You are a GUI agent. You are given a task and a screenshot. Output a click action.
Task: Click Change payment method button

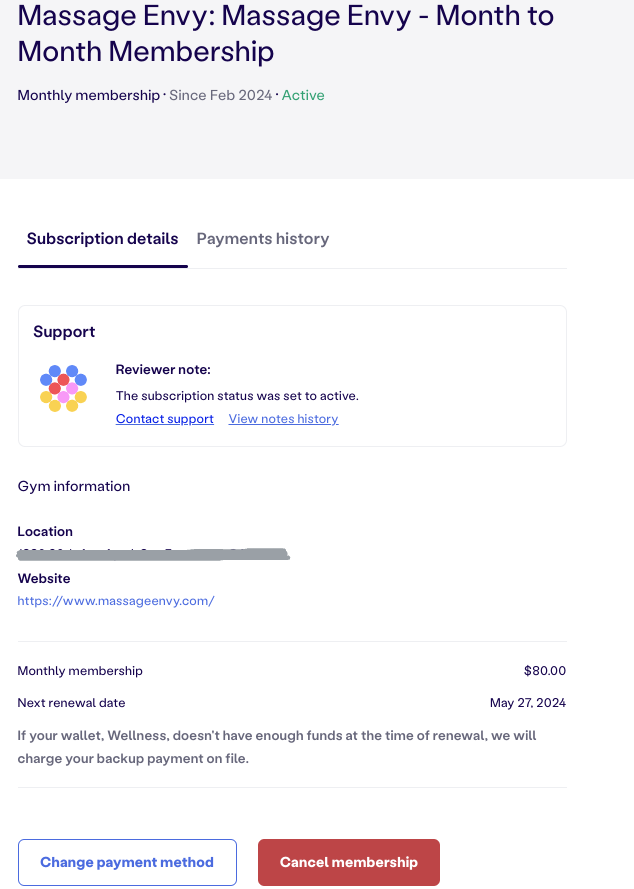(127, 862)
